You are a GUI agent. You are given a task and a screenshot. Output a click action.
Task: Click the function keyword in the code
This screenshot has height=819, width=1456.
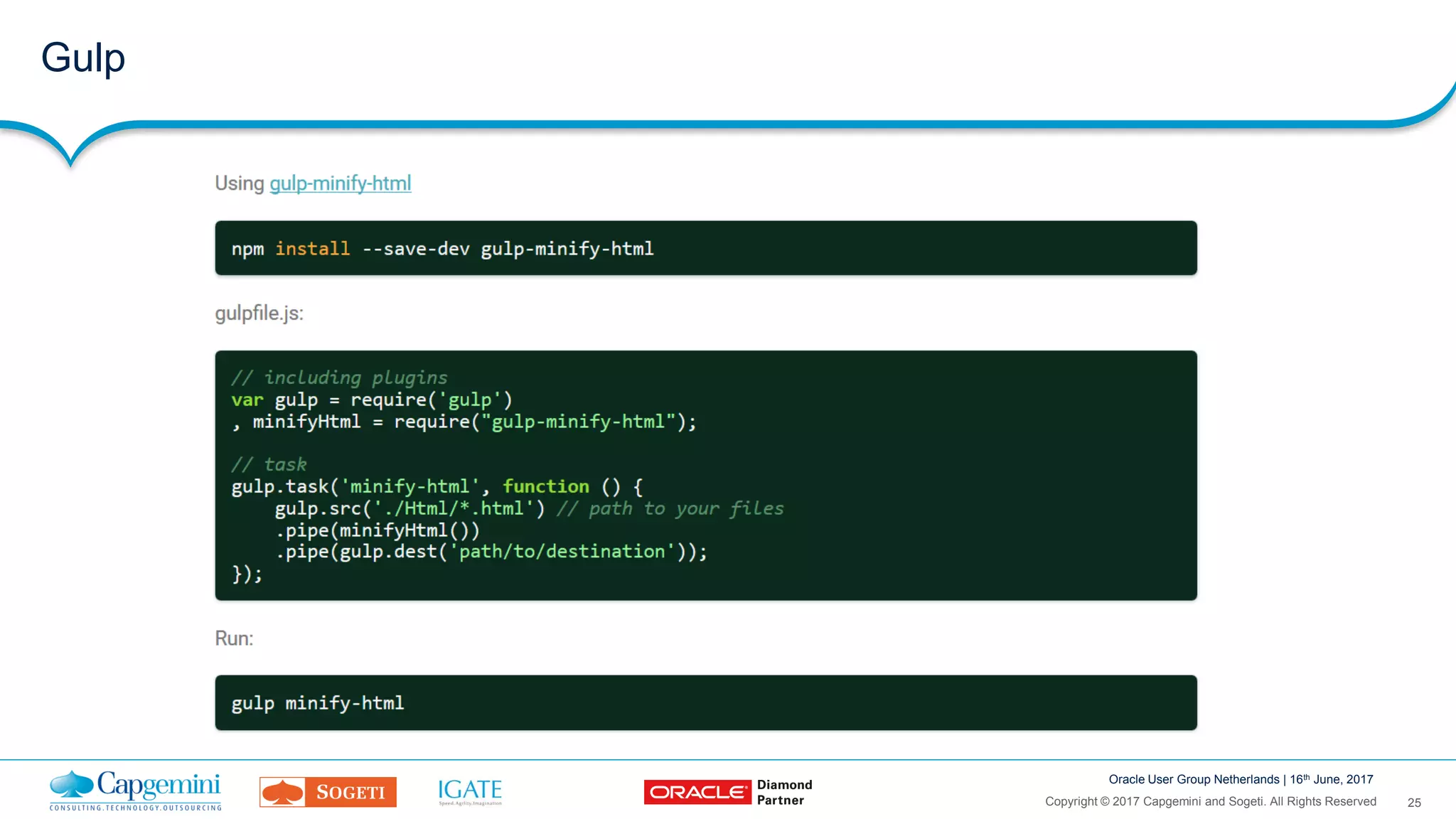pyautogui.click(x=545, y=486)
